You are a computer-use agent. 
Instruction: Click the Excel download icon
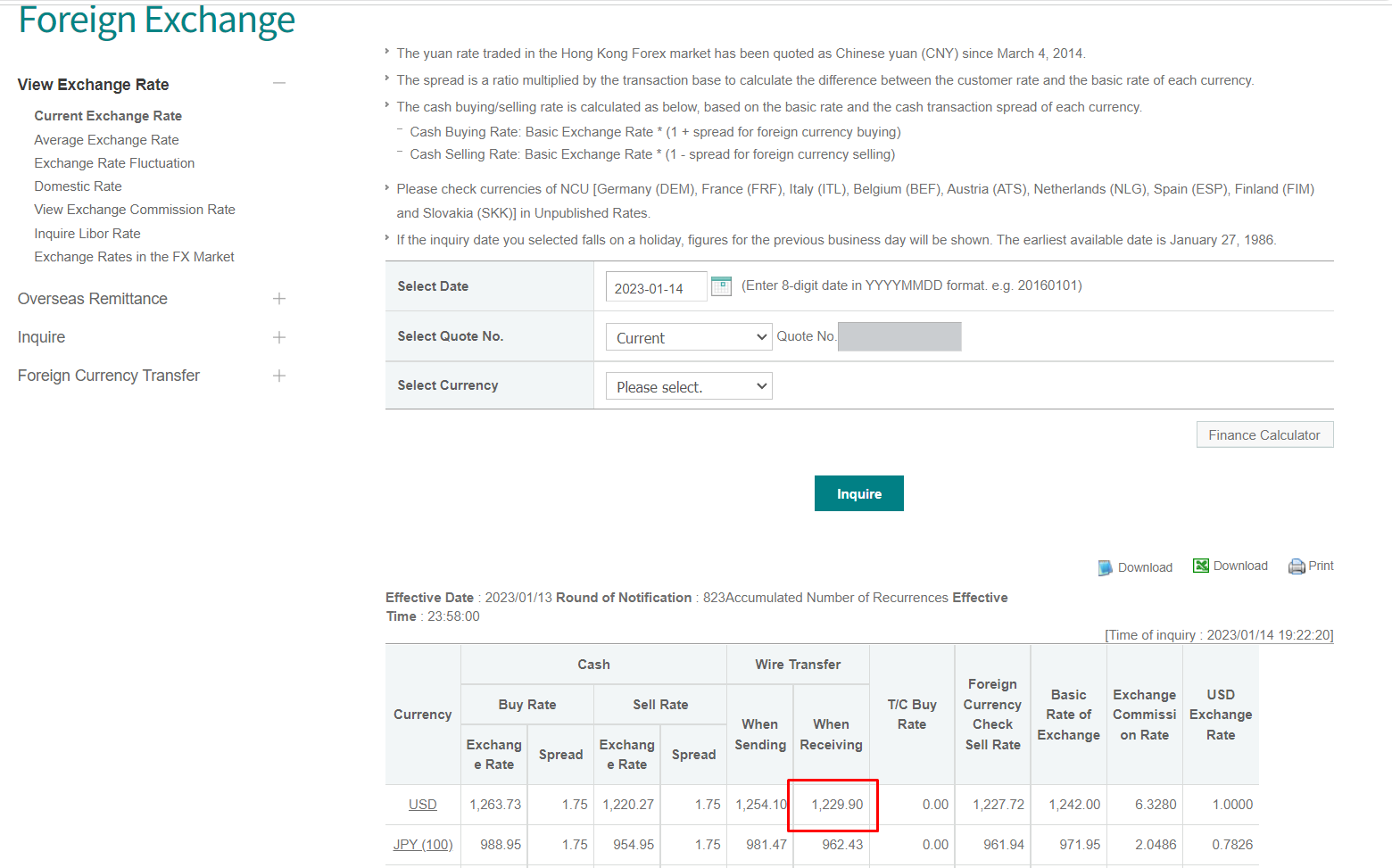(1201, 566)
